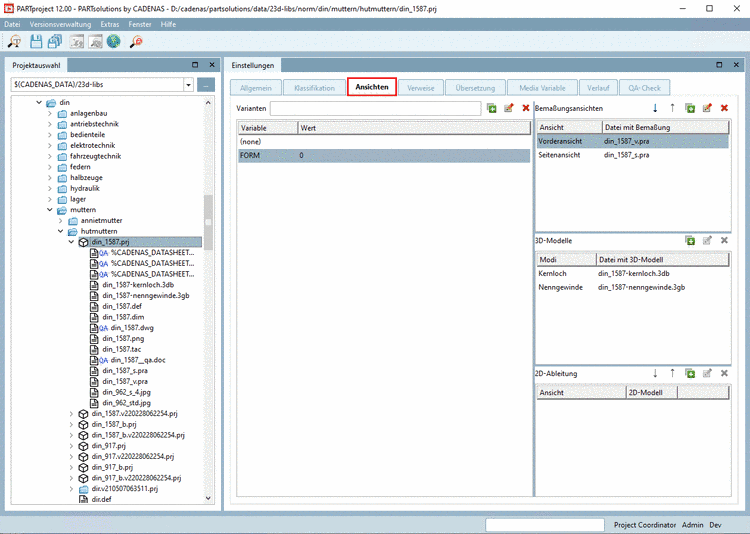750x534 pixels.
Task: Click the Varianten input field
Action: (375, 109)
